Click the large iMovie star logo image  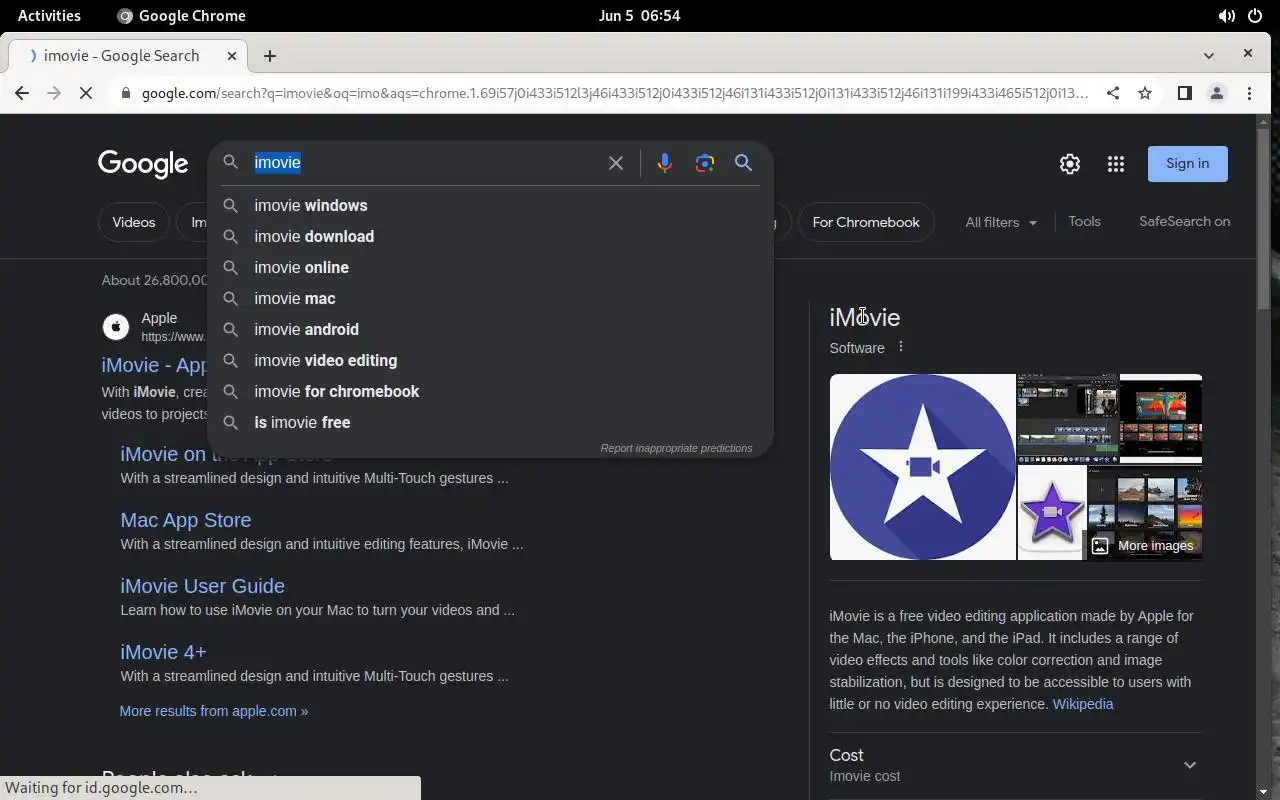click(922, 467)
